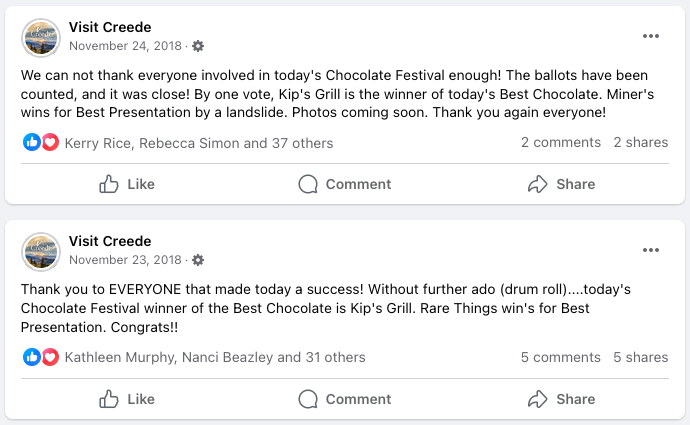This screenshot has width=690, height=425.
Task: Like the November 23 Chocolate Festival post
Action: pos(127,399)
